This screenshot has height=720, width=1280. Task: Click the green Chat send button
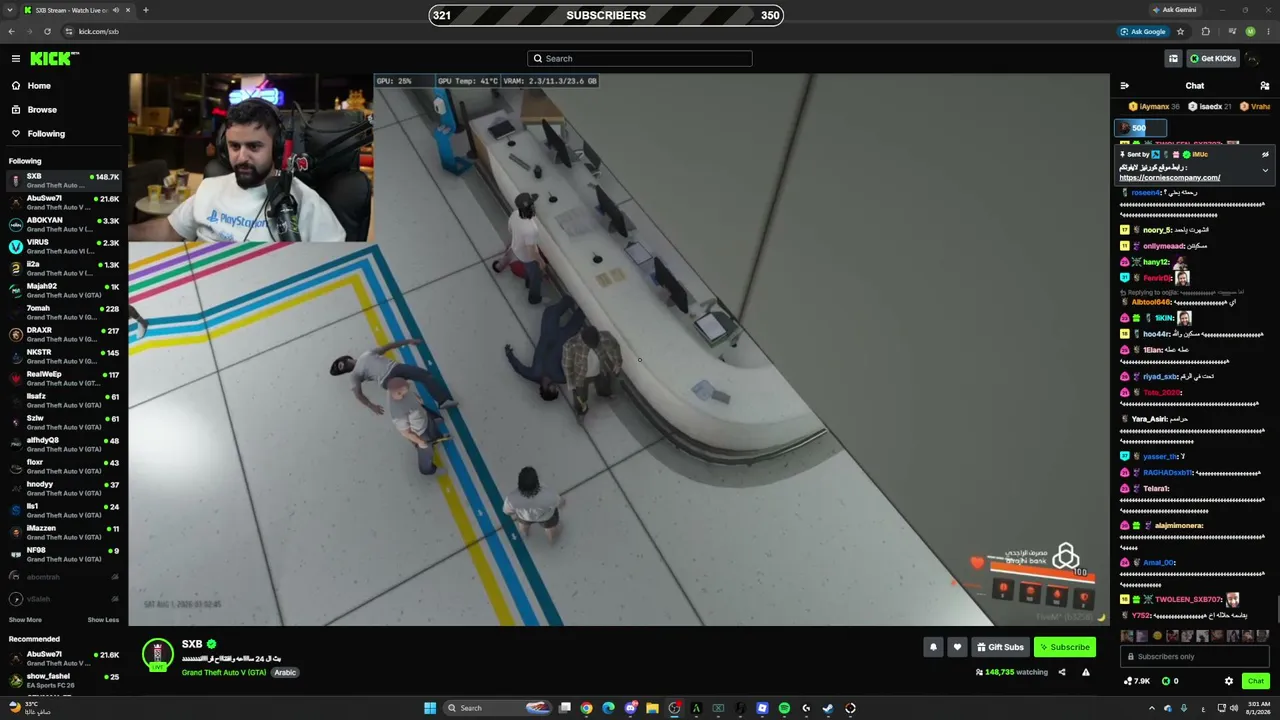pyautogui.click(x=1256, y=681)
